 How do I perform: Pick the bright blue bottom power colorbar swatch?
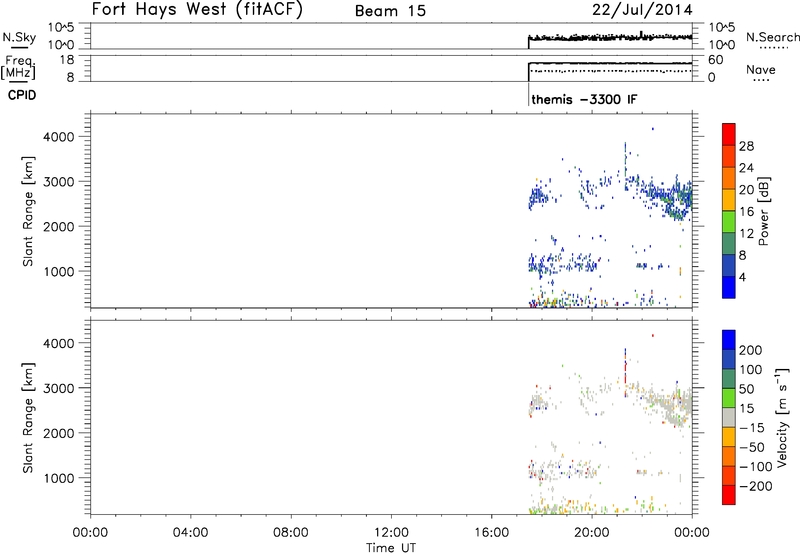[729, 287]
